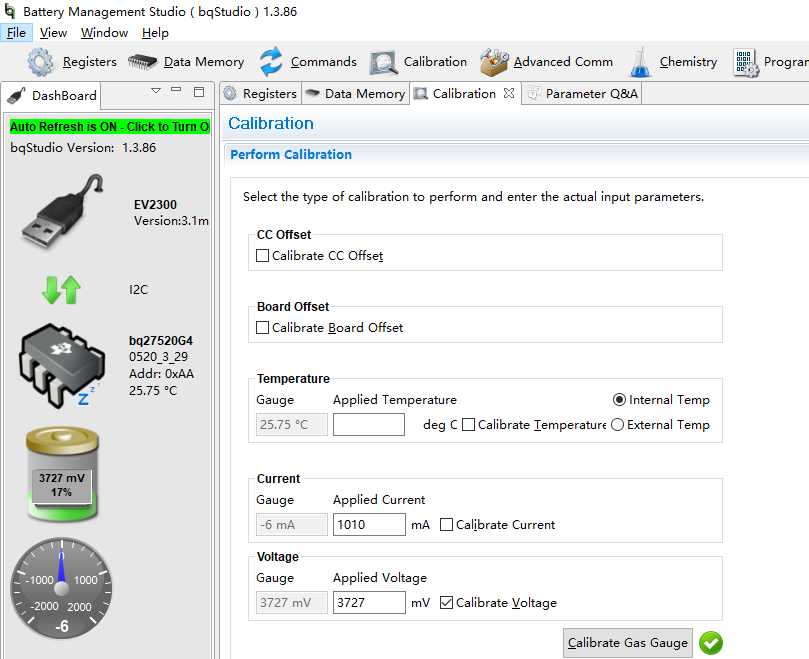The width and height of the screenshot is (809, 659).
Task: Open Chemistry flask icon
Action: 640,62
